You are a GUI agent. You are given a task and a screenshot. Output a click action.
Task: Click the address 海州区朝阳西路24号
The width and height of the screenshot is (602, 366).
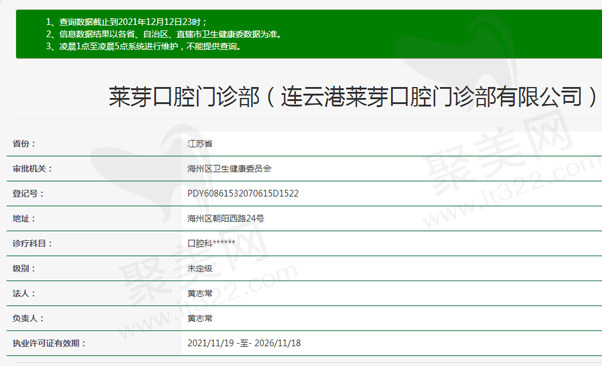pos(226,219)
